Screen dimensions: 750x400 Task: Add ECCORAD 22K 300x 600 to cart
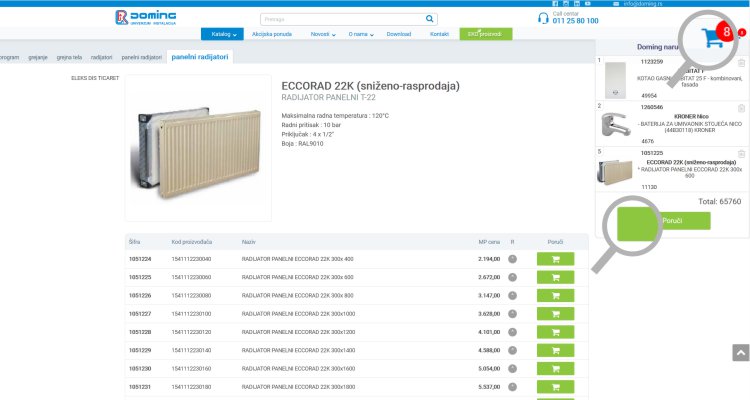coord(555,277)
